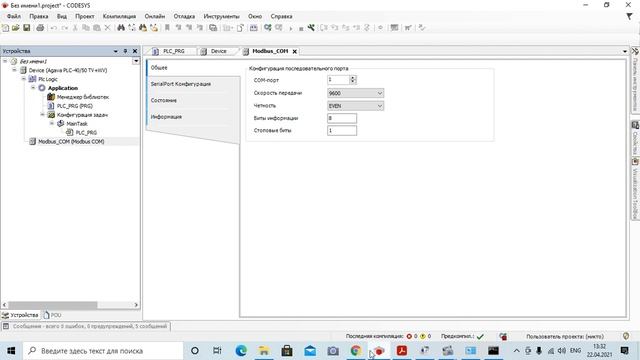The image size is (640, 360).
Task: Open the Проект menu
Action: pyautogui.click(x=84, y=16)
